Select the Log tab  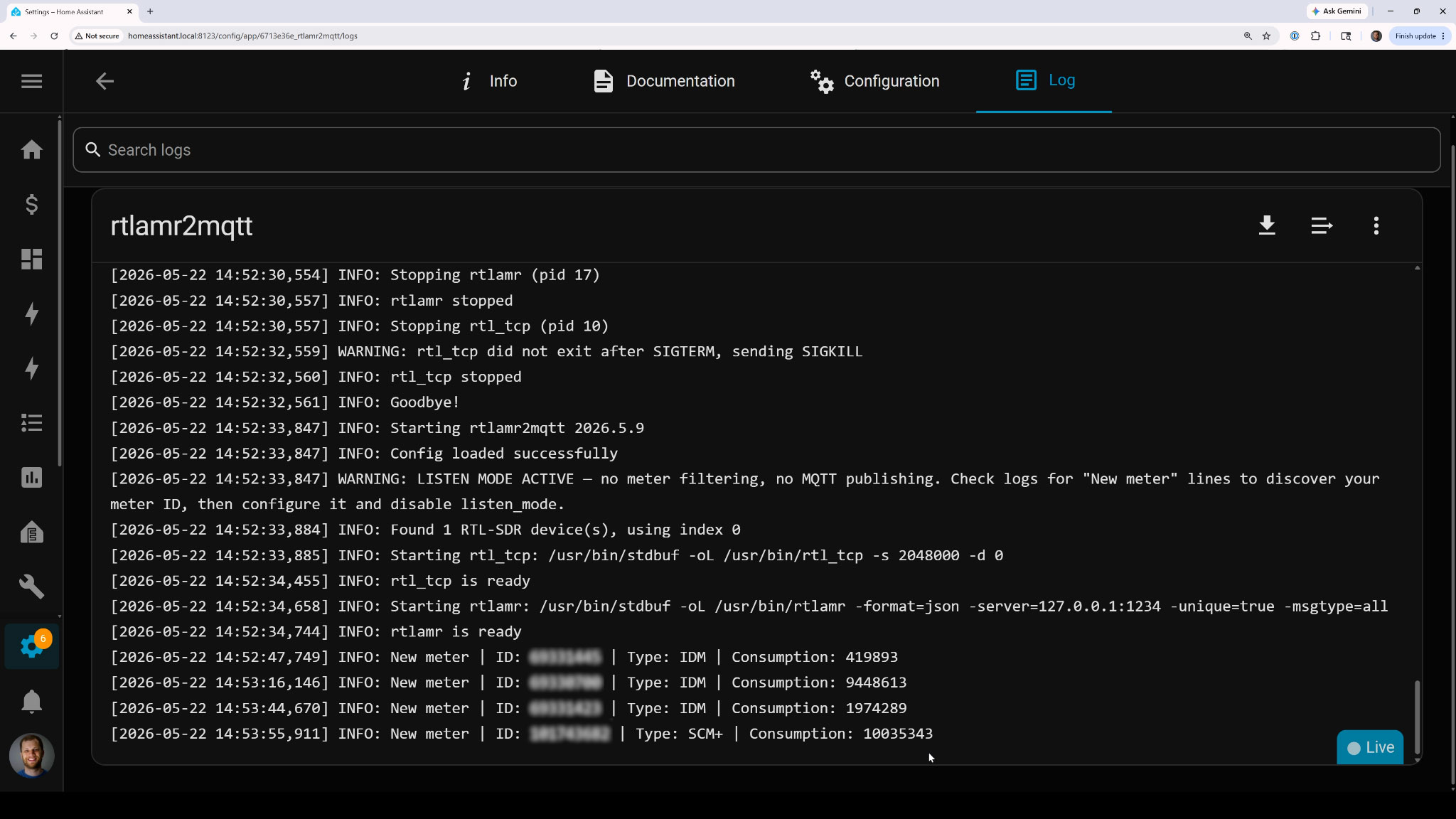click(x=1044, y=80)
